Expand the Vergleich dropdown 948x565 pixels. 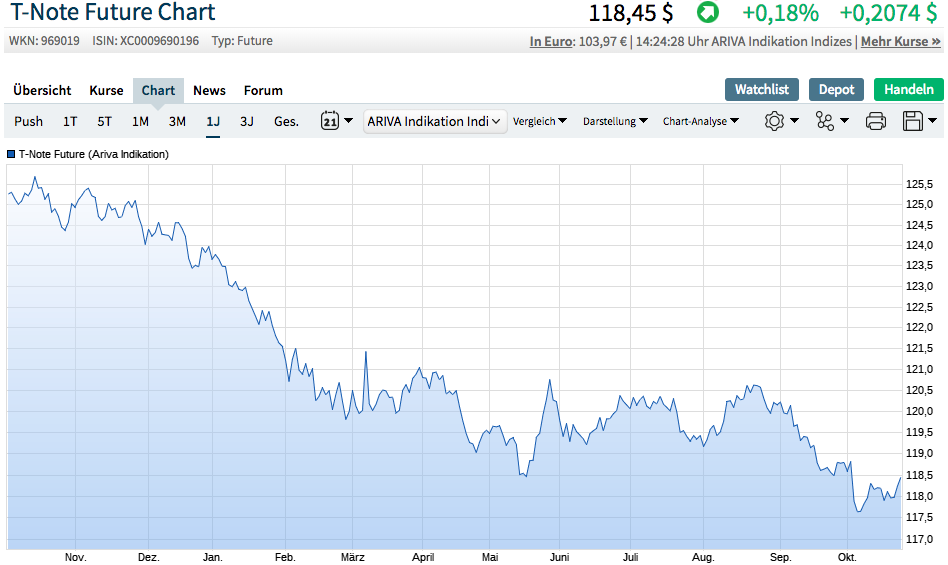(540, 121)
